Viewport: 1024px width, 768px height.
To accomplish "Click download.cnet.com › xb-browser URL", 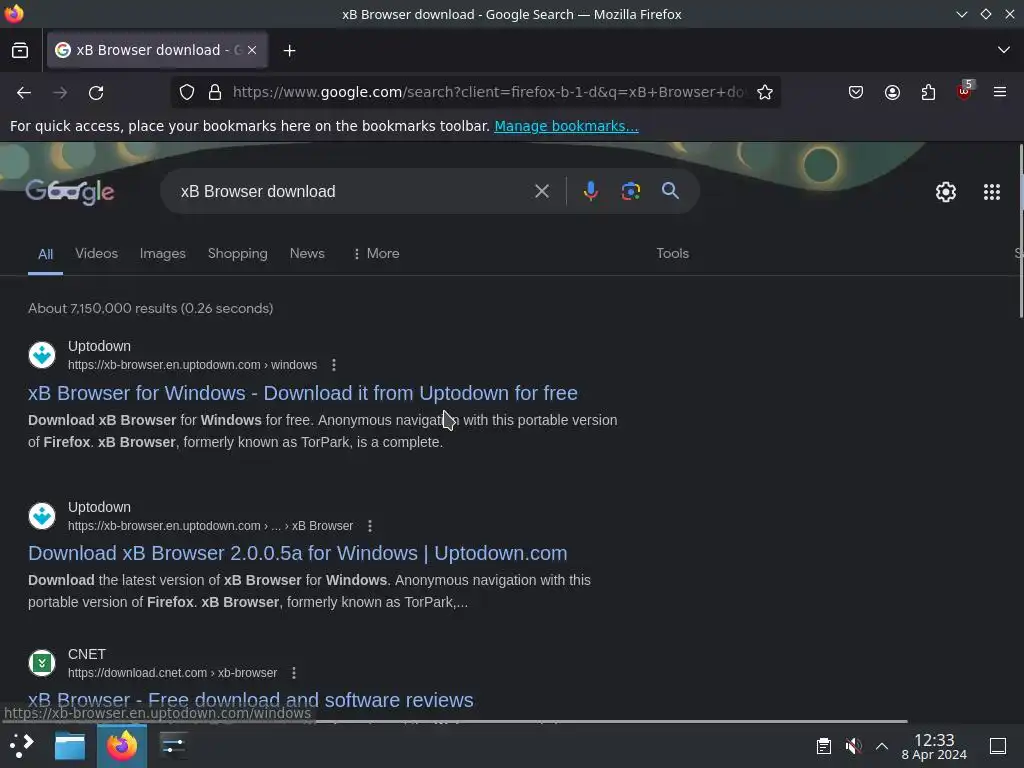I will 172,673.
